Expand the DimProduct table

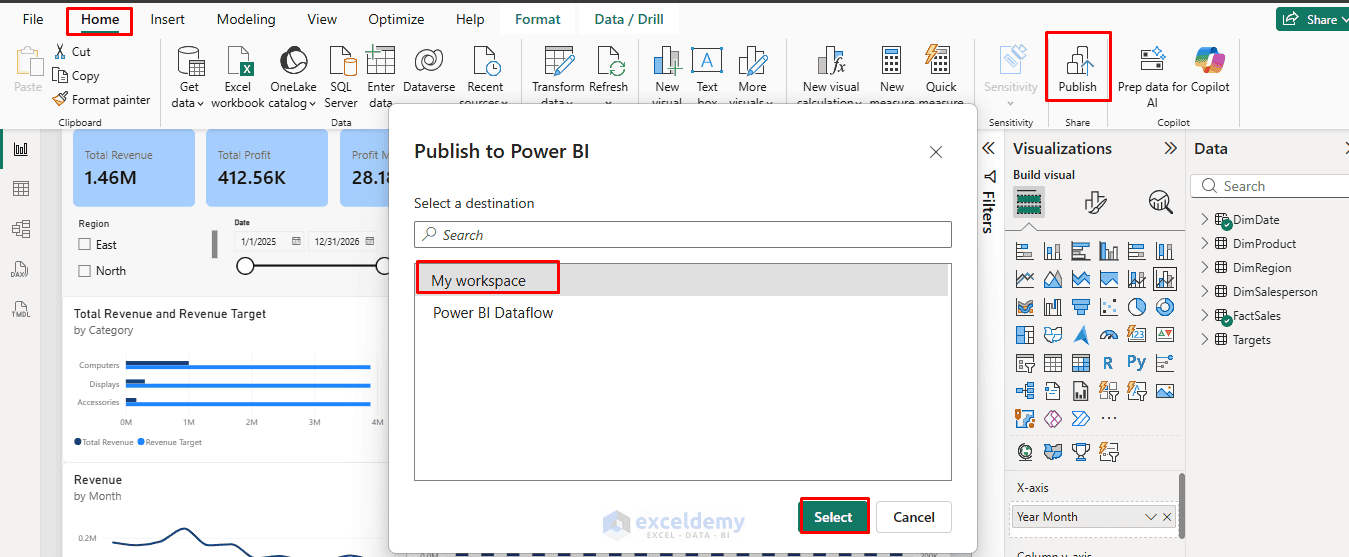click(1205, 243)
